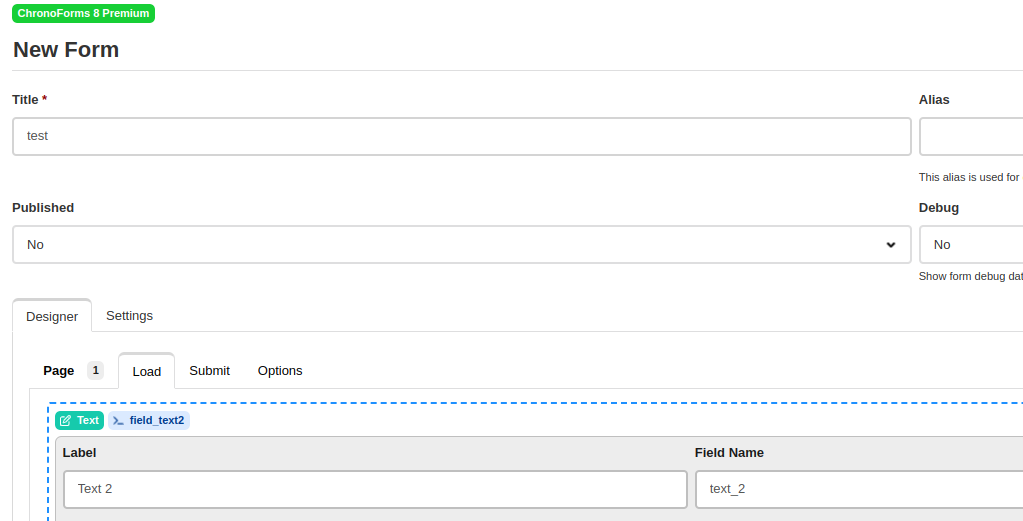Focus the empty Alias input field
Image resolution: width=1023 pixels, height=521 pixels.
(x=971, y=136)
